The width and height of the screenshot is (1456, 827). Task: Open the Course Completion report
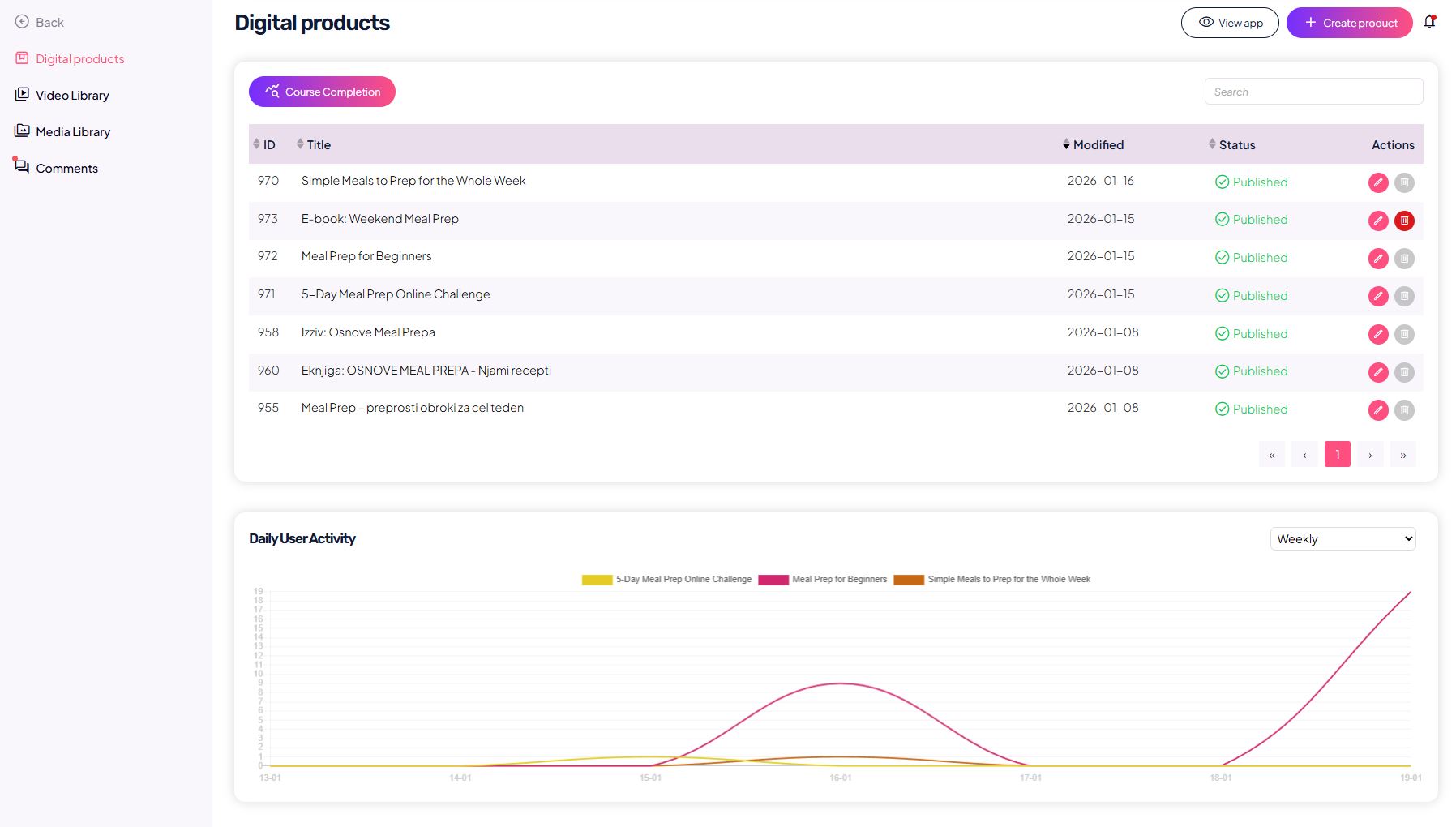[322, 92]
